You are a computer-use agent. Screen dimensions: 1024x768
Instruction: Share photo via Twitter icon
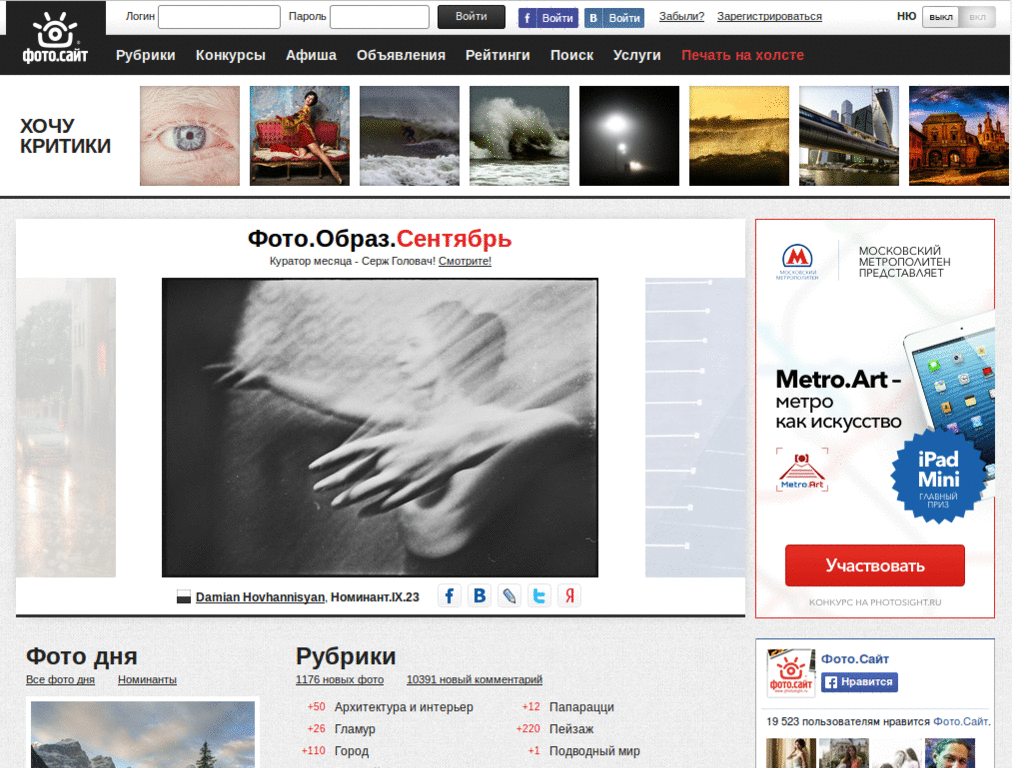coord(539,596)
